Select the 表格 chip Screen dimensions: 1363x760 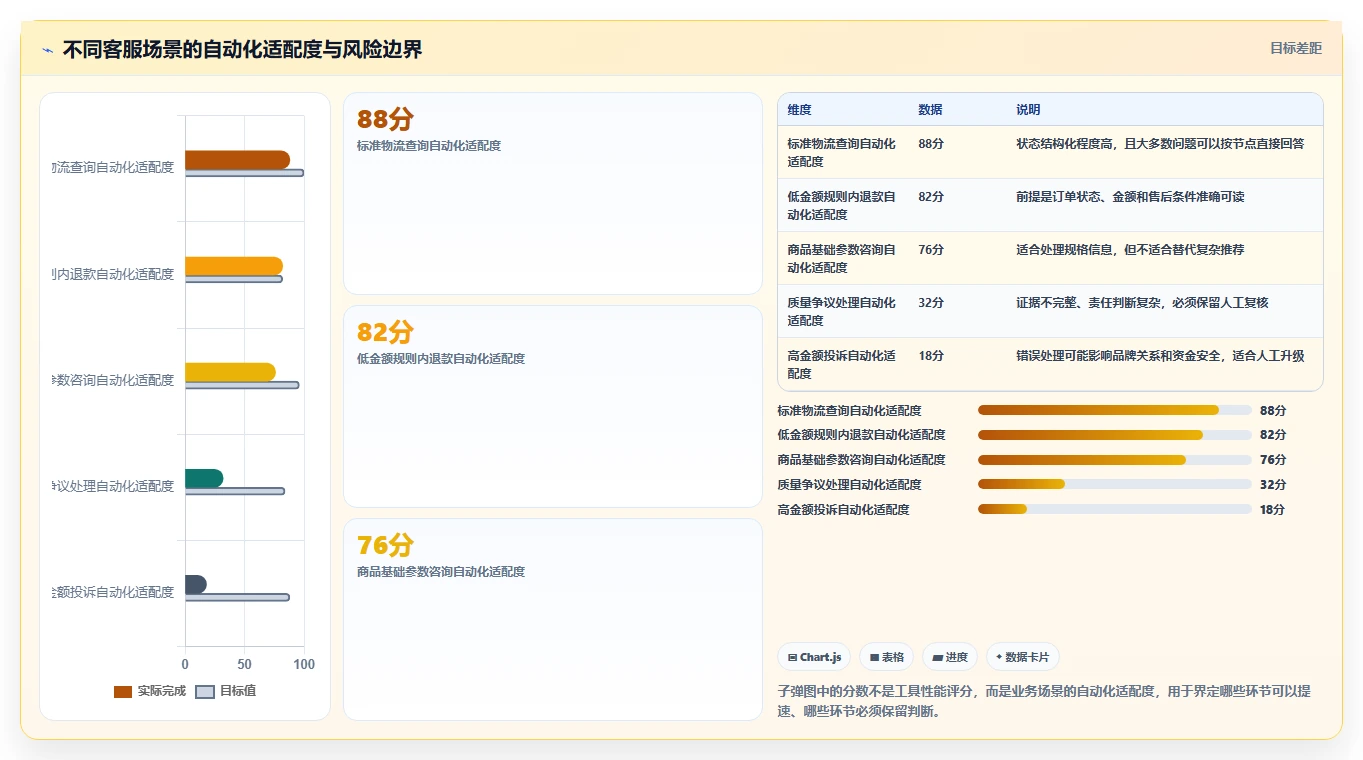[886, 657]
